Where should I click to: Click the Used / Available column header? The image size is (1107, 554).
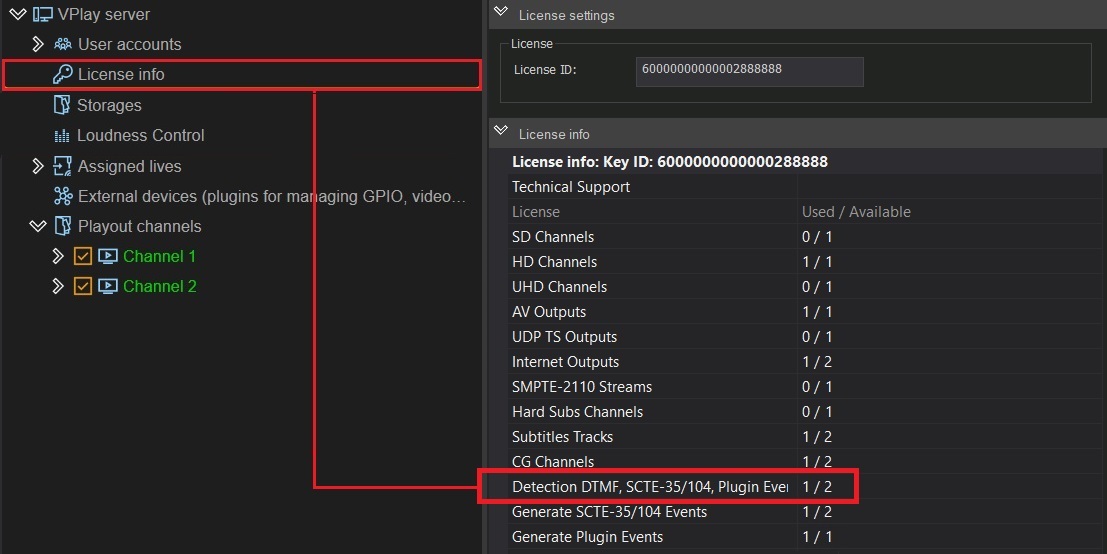pos(856,212)
